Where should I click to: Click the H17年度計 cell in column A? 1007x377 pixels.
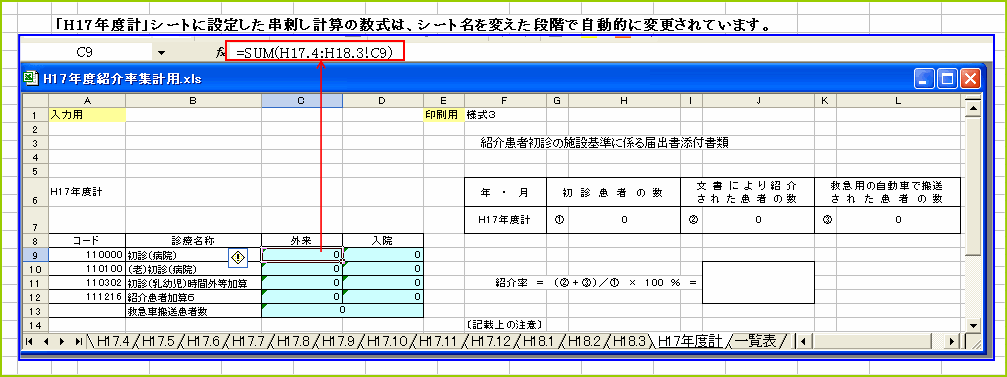click(87, 192)
